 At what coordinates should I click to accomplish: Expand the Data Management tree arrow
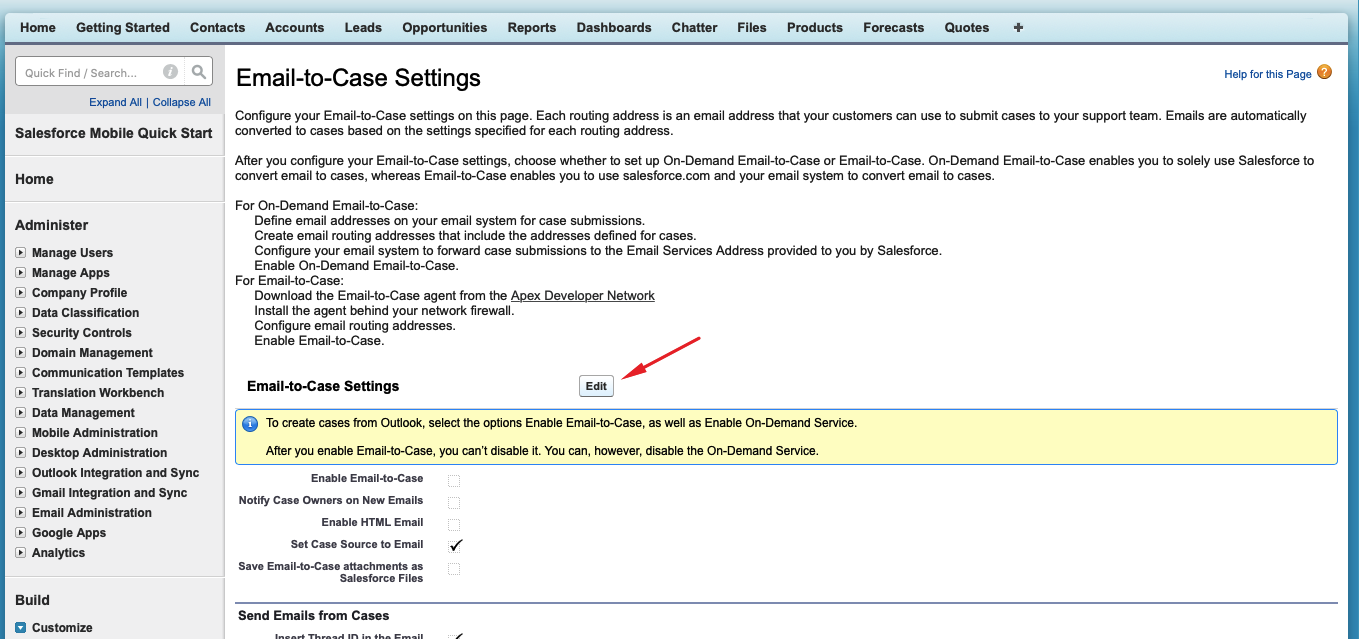21,412
